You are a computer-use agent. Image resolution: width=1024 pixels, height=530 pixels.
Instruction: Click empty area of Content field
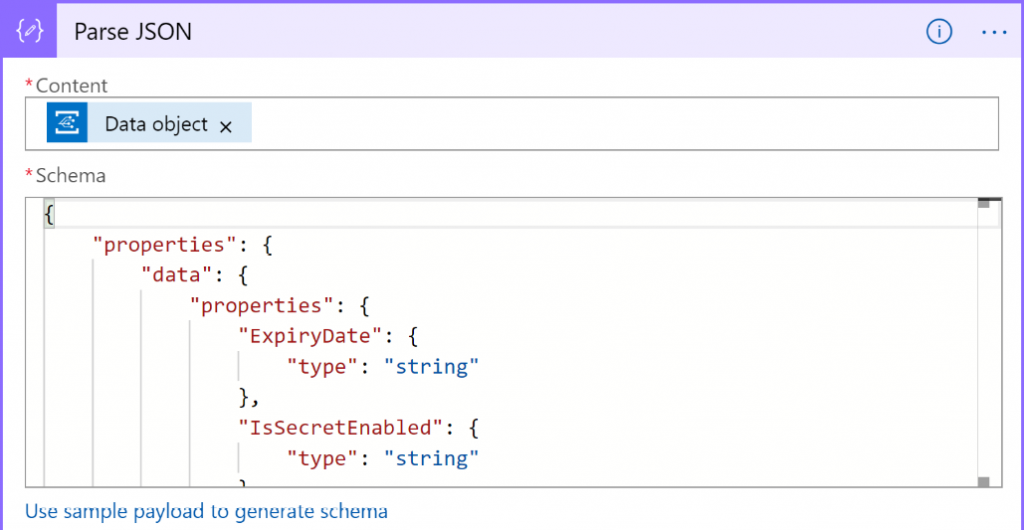click(620, 124)
